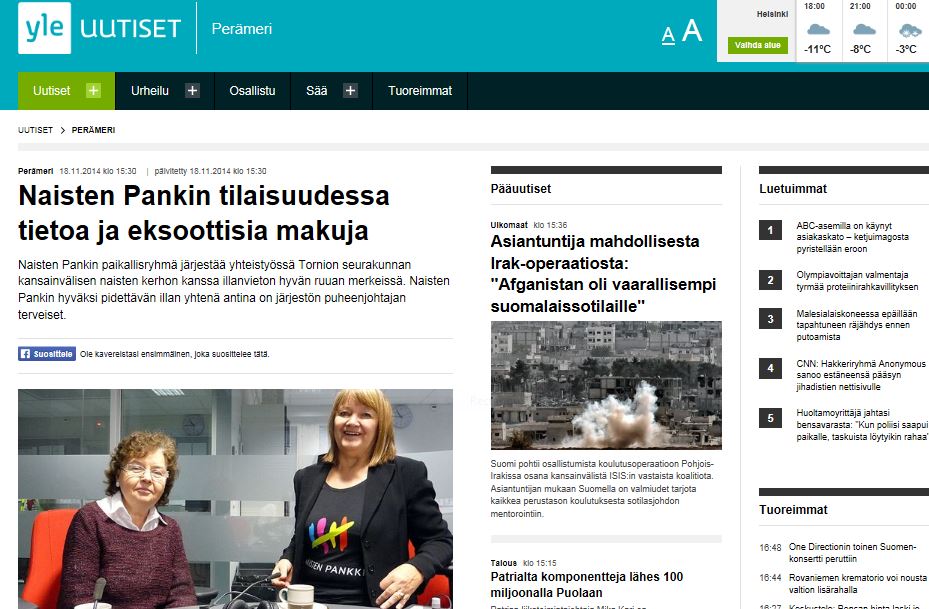The width and height of the screenshot is (929, 609).
Task: Open the Irak-operaatiosta headline article
Action: 603,274
